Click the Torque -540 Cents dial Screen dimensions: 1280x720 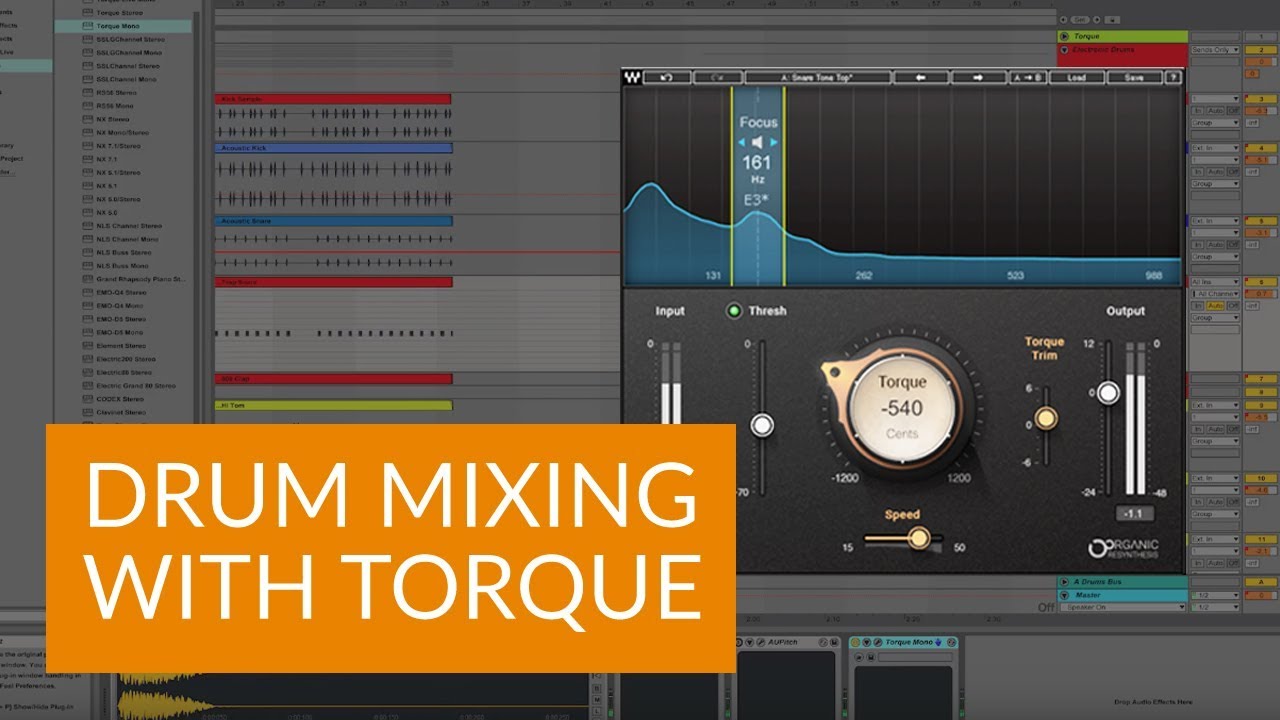tap(903, 408)
